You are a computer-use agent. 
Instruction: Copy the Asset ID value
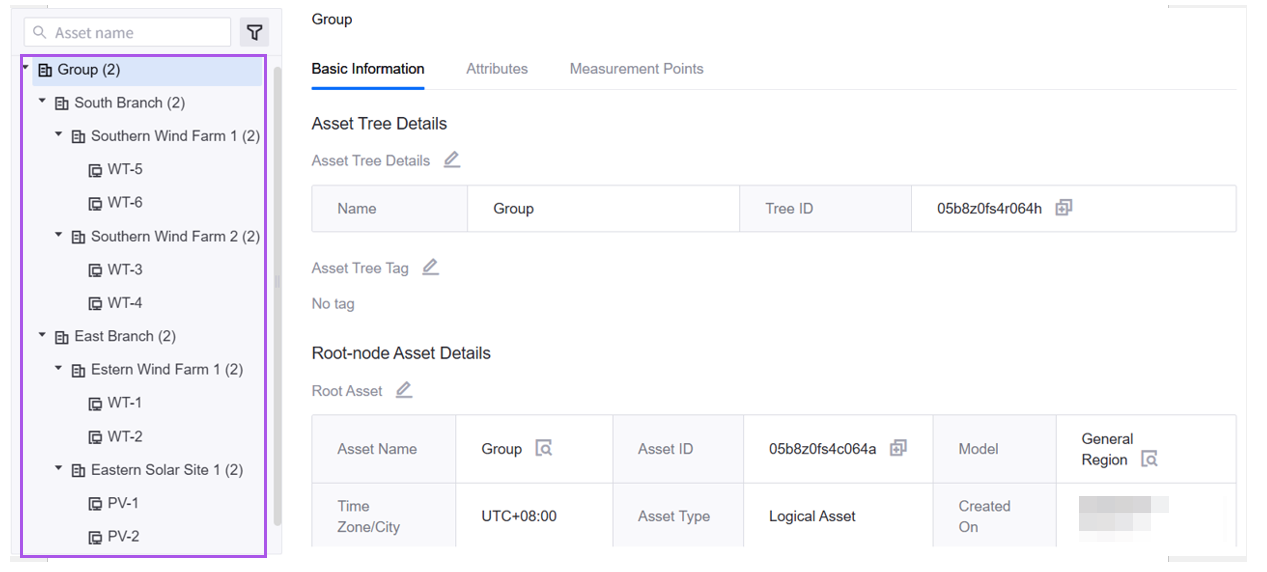pyautogui.click(x=898, y=448)
